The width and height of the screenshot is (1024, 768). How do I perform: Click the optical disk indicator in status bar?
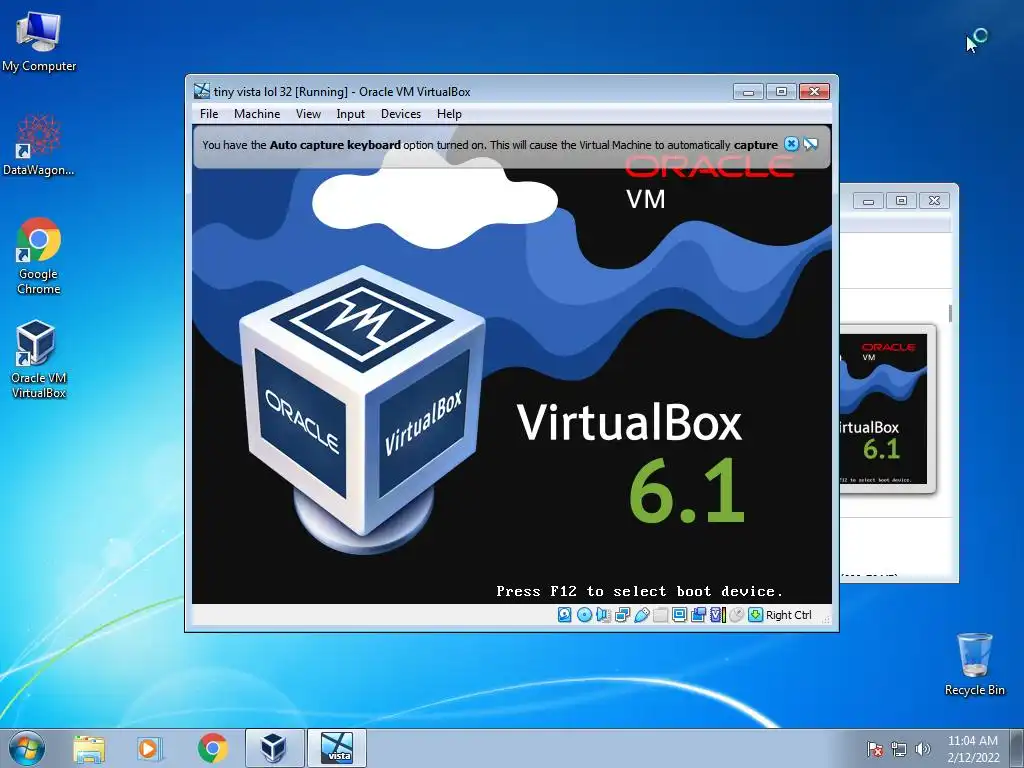coord(584,615)
